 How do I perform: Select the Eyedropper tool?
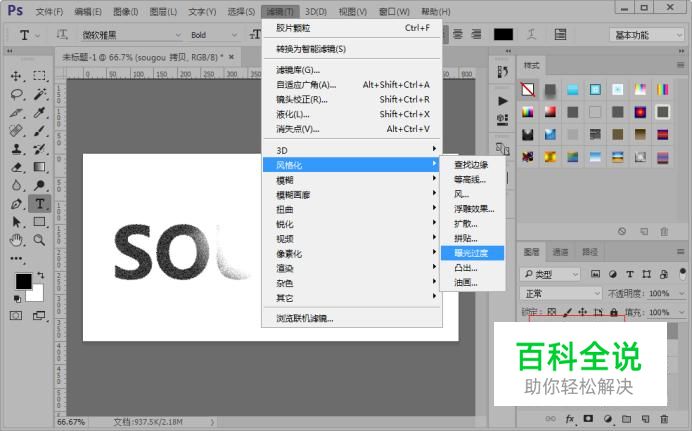click(x=39, y=112)
